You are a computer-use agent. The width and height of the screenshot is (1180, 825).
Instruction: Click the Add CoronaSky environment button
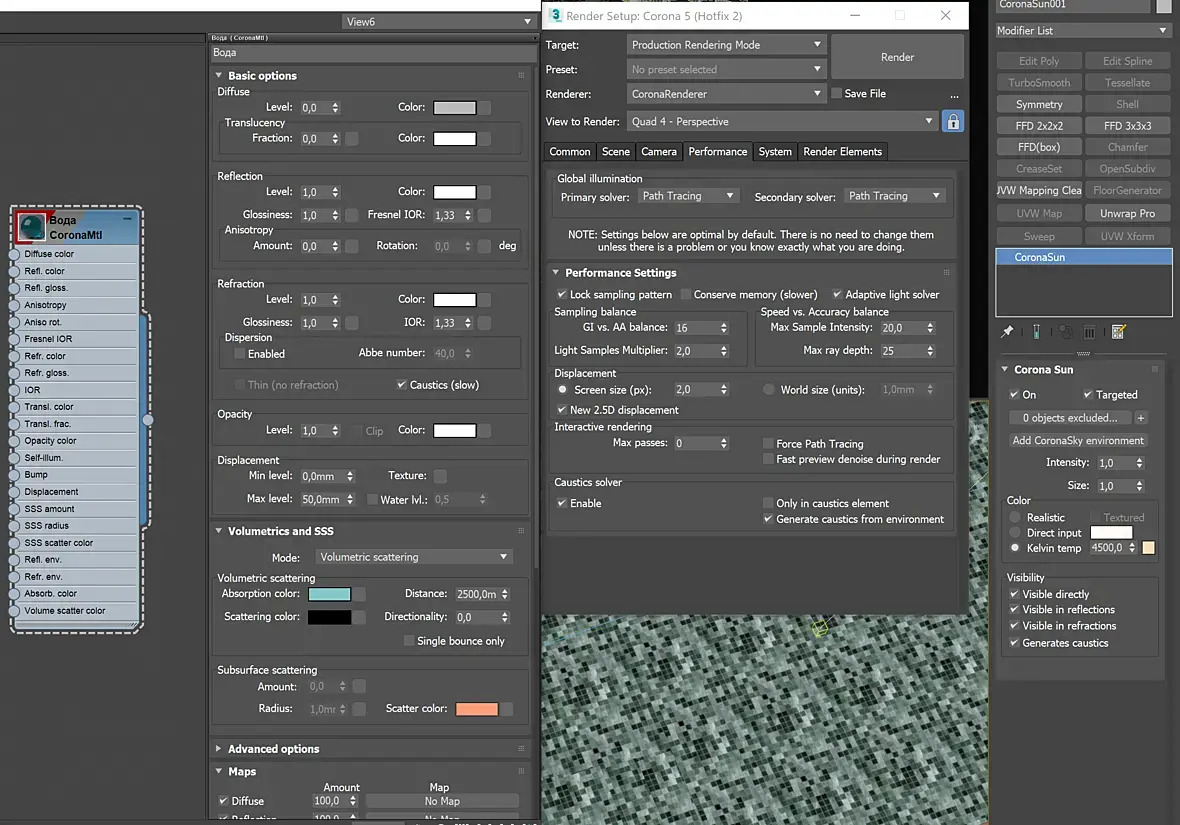[x=1077, y=441]
